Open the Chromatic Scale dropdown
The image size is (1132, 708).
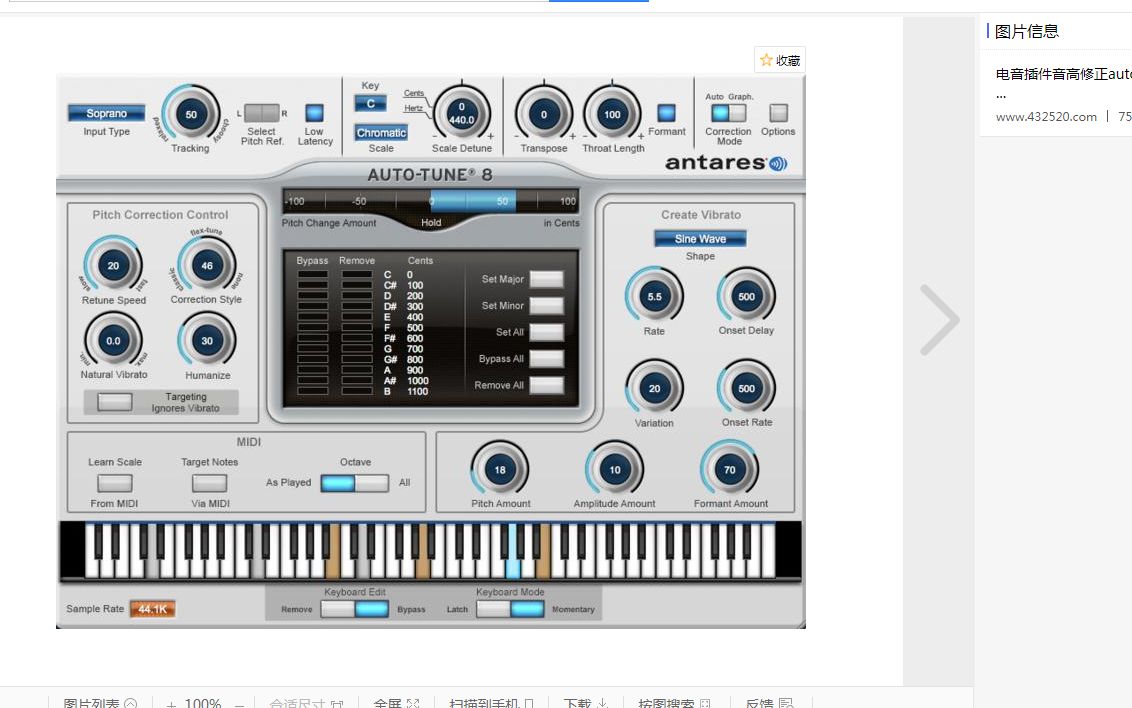coord(381,133)
